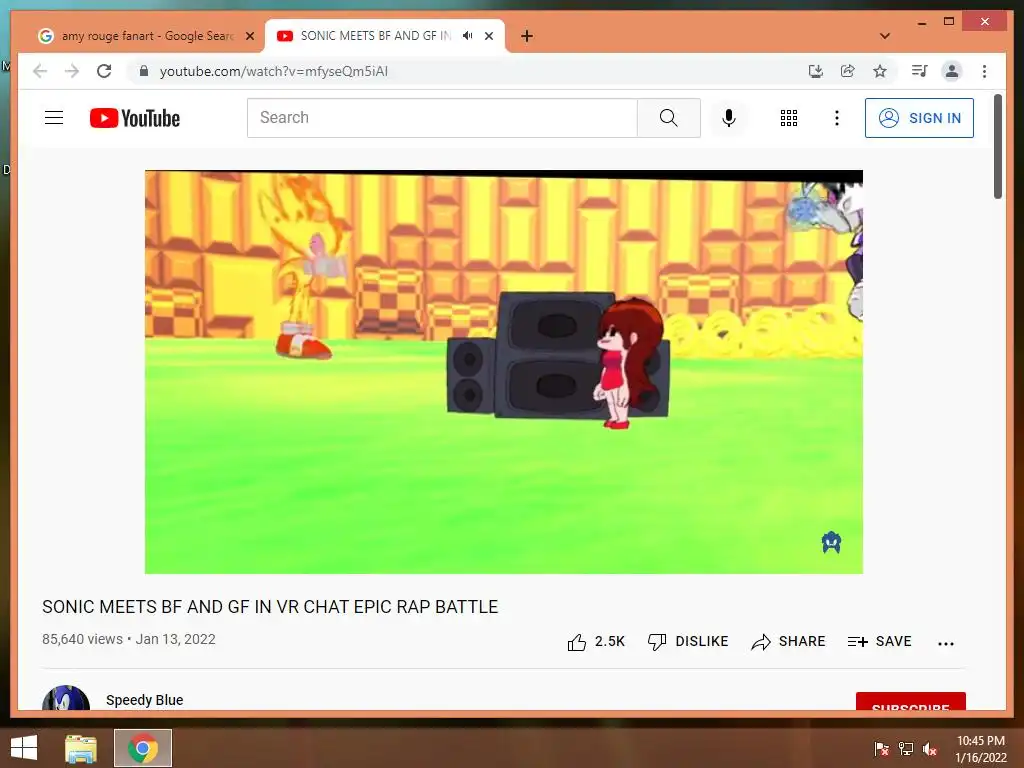Save video to playlist via SAVE
1024x768 pixels.
[x=879, y=642]
